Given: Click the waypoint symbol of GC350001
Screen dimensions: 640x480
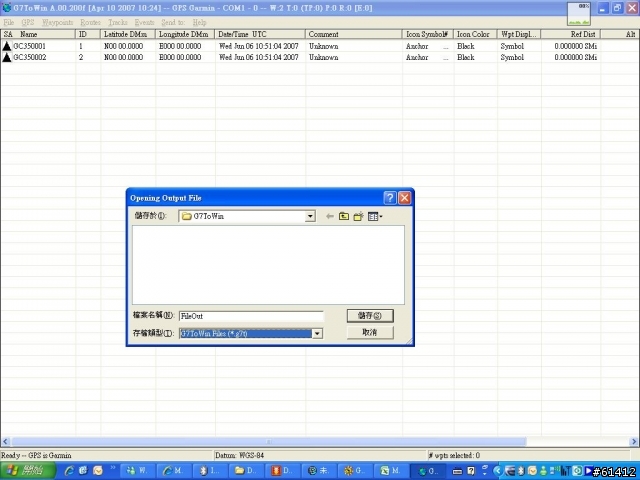Looking at the screenshot, I should tap(7, 46).
